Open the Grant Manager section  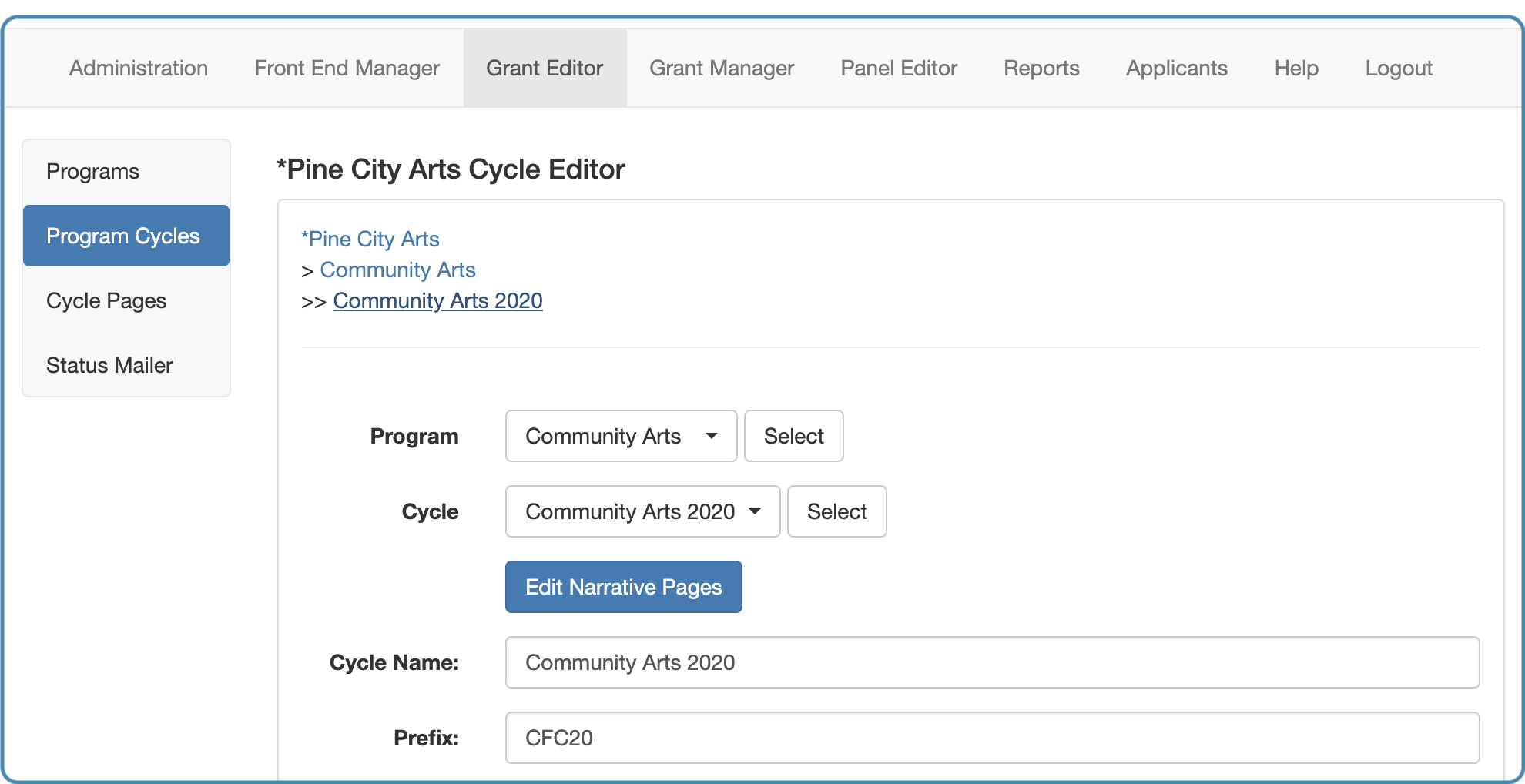tap(722, 68)
